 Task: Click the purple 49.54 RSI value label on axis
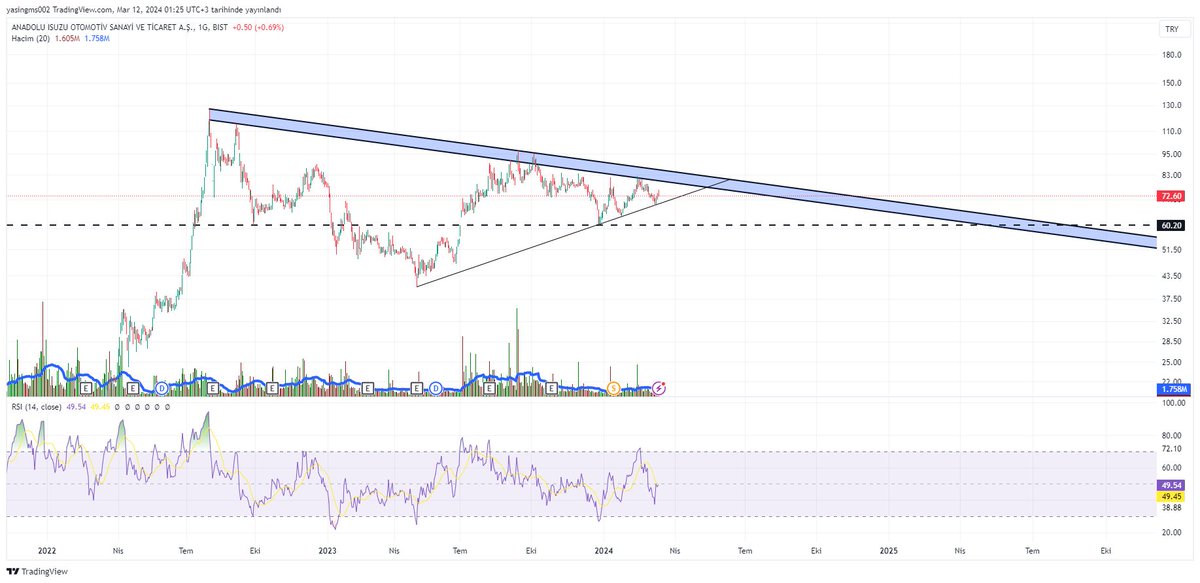[x=1170, y=484]
